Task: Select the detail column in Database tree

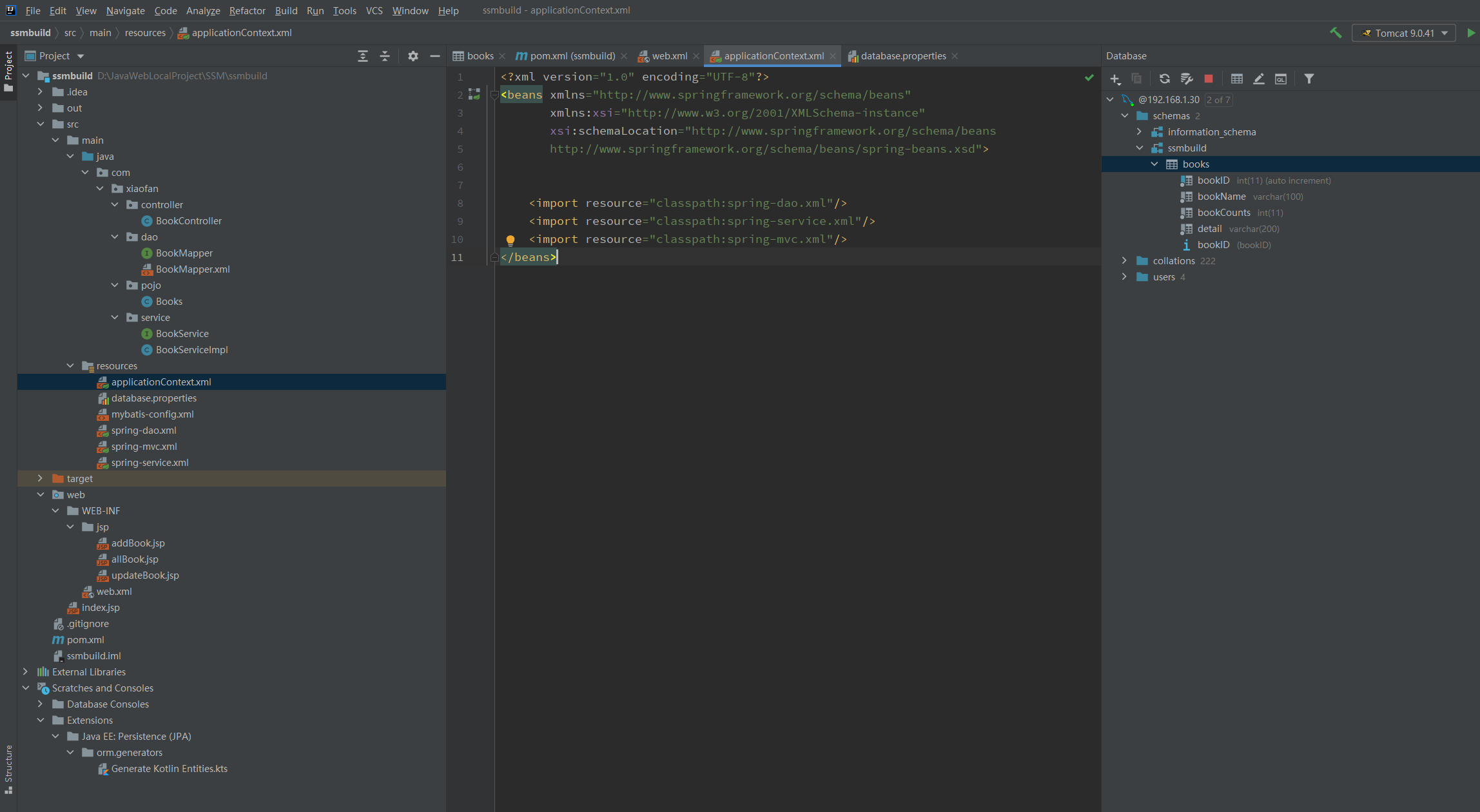Action: coord(1209,229)
